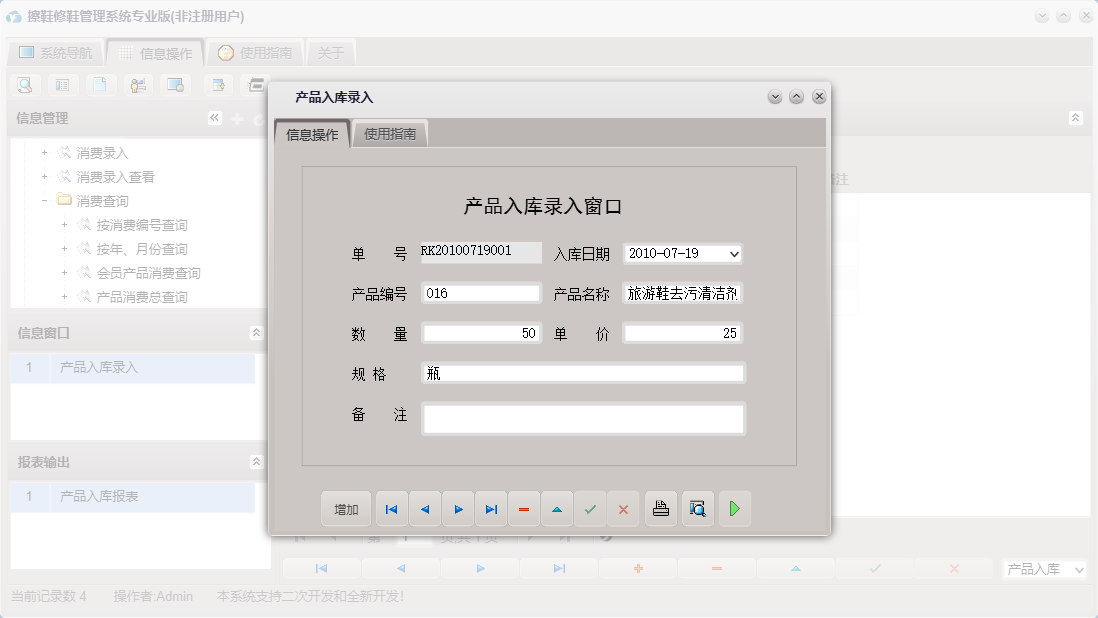Click the first-record navigation icon

pyautogui.click(x=391, y=509)
